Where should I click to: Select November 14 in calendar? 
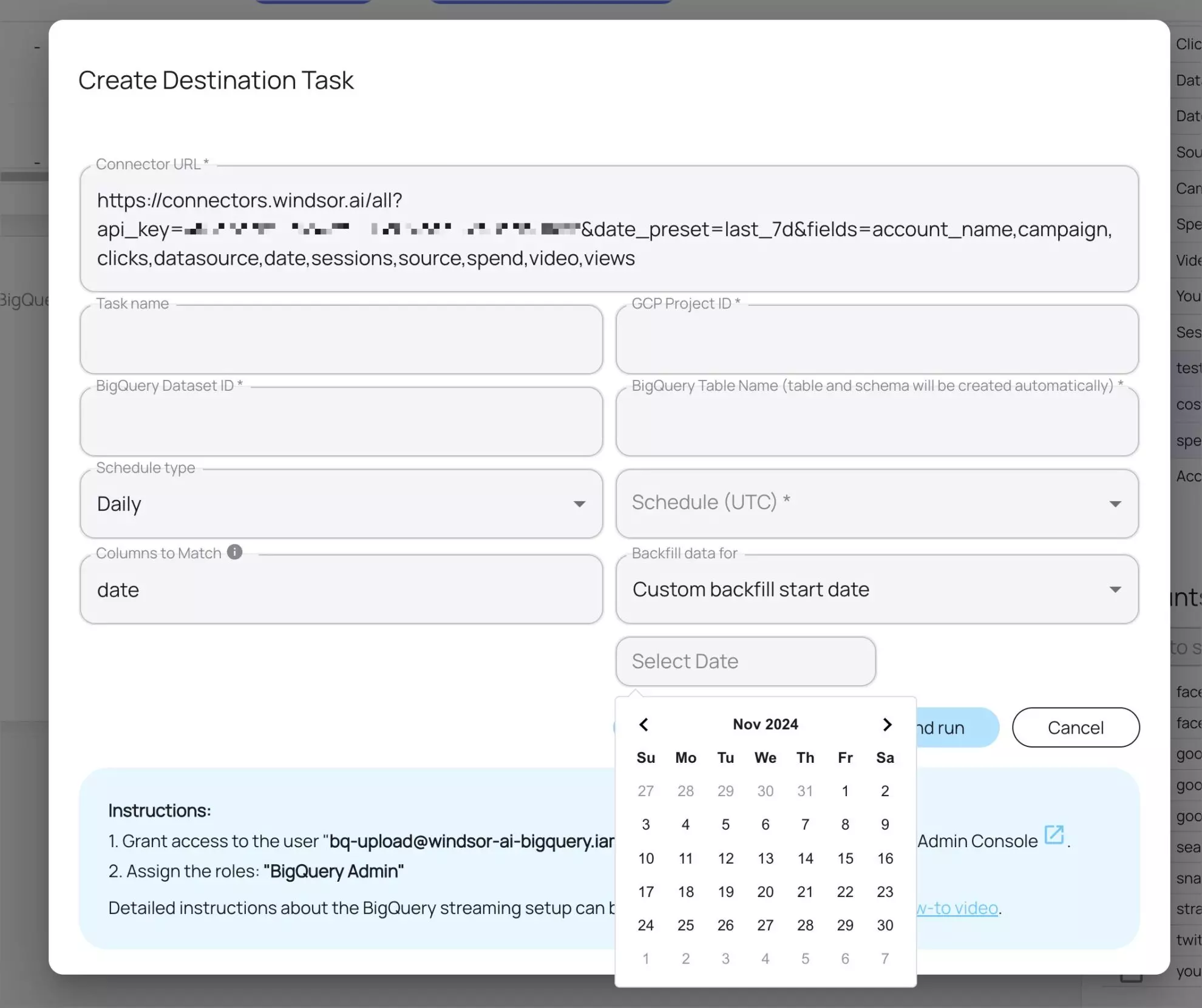pos(806,858)
